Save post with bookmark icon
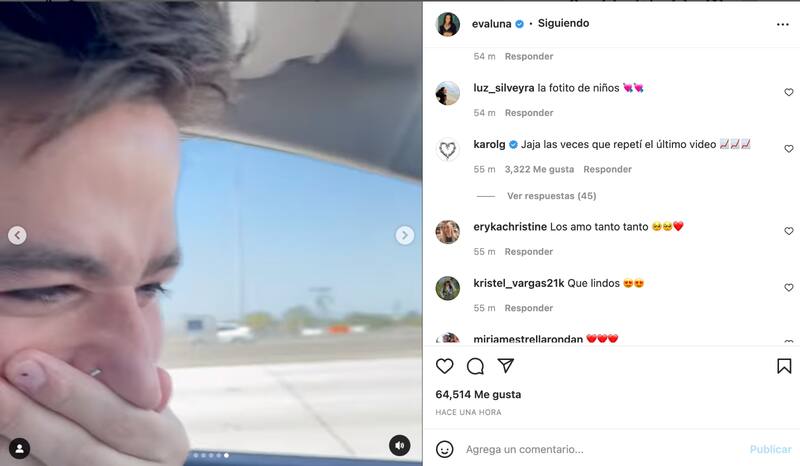 point(784,366)
